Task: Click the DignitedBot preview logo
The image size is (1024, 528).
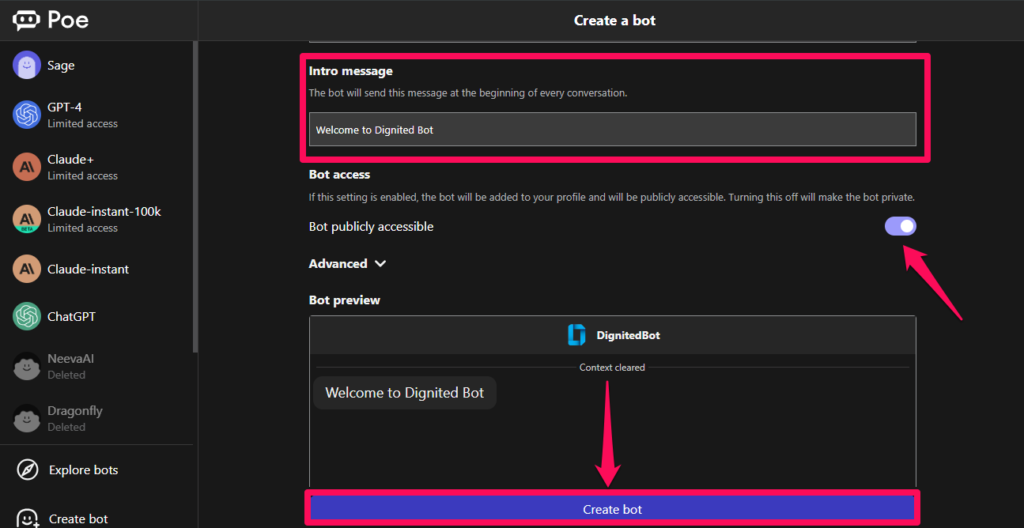Action: (x=577, y=335)
